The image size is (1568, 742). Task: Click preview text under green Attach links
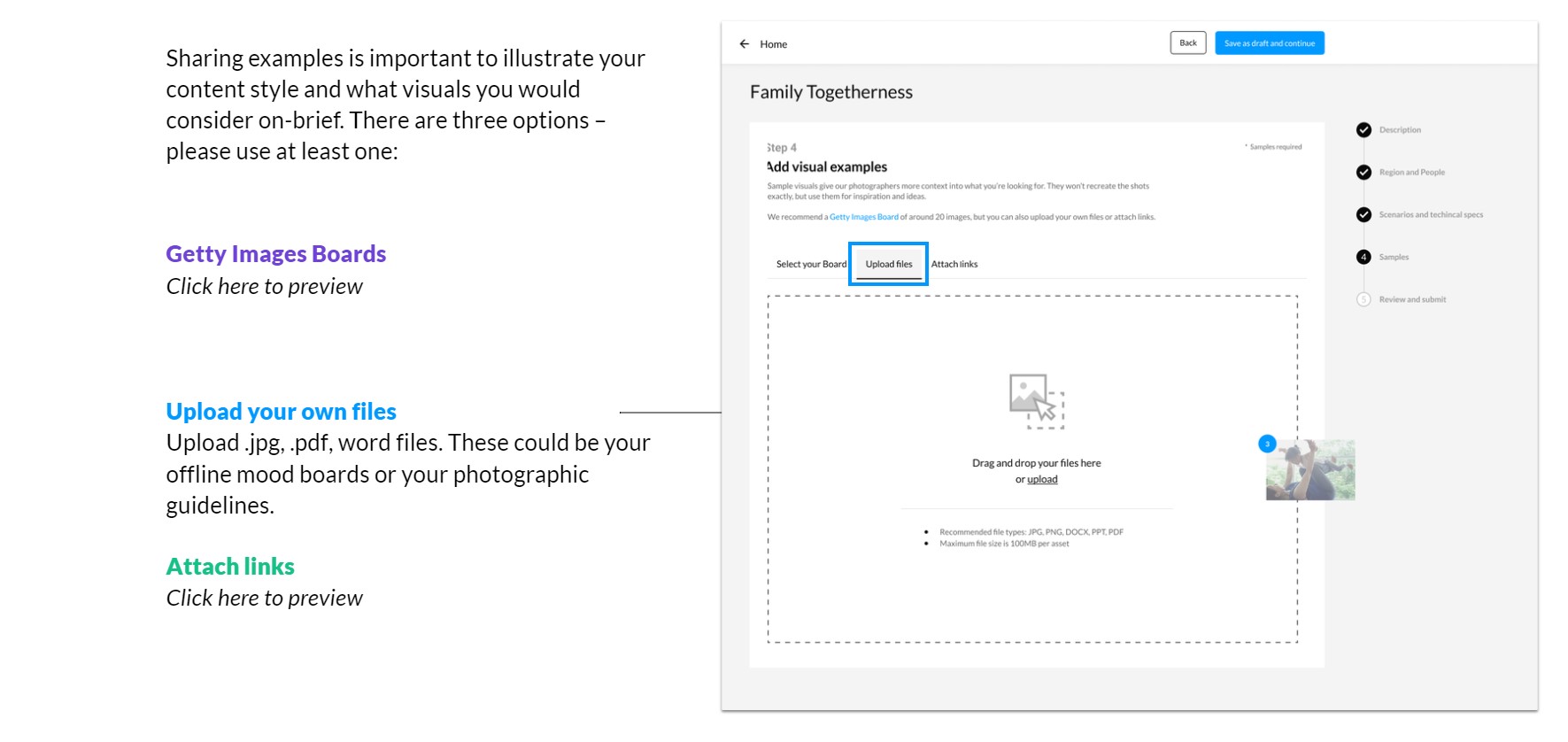pos(264,599)
